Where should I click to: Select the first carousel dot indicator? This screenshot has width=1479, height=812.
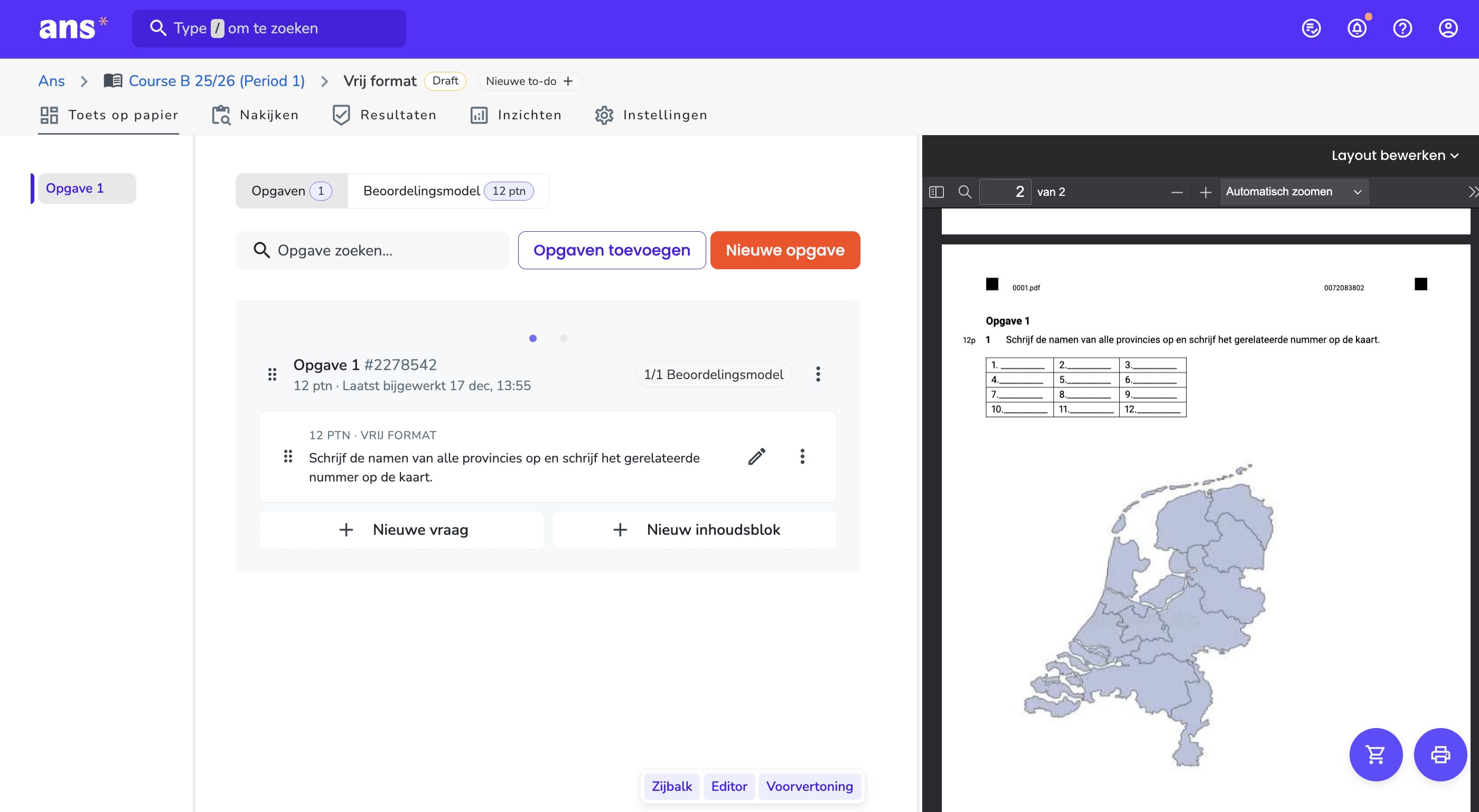click(x=533, y=338)
